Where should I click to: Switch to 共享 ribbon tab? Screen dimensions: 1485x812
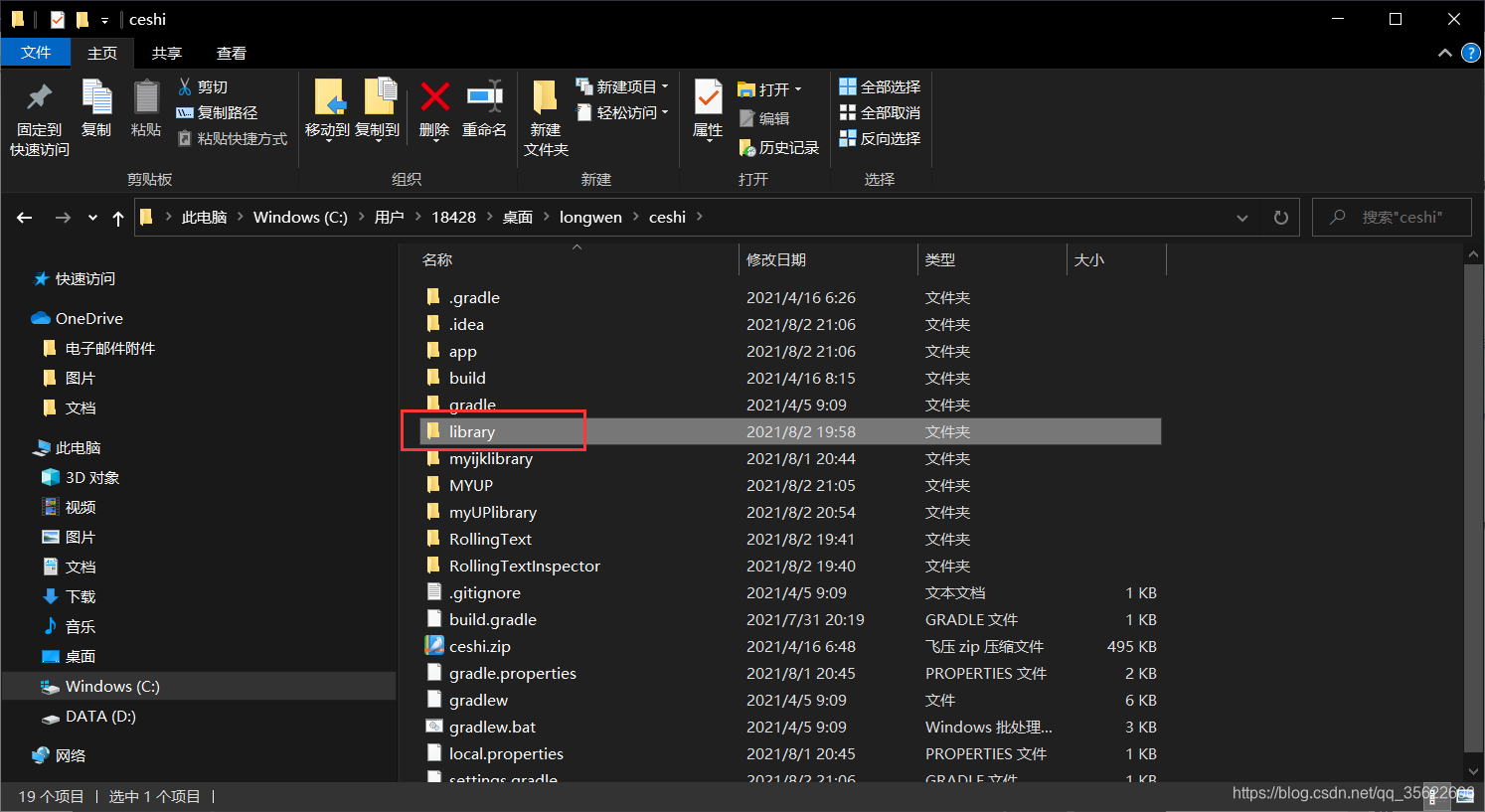click(x=167, y=54)
